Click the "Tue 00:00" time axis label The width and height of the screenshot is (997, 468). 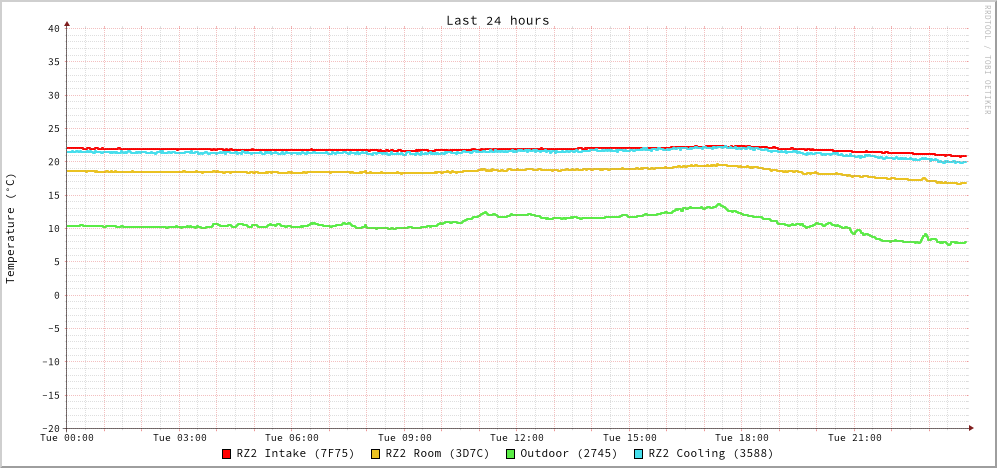(x=67, y=438)
